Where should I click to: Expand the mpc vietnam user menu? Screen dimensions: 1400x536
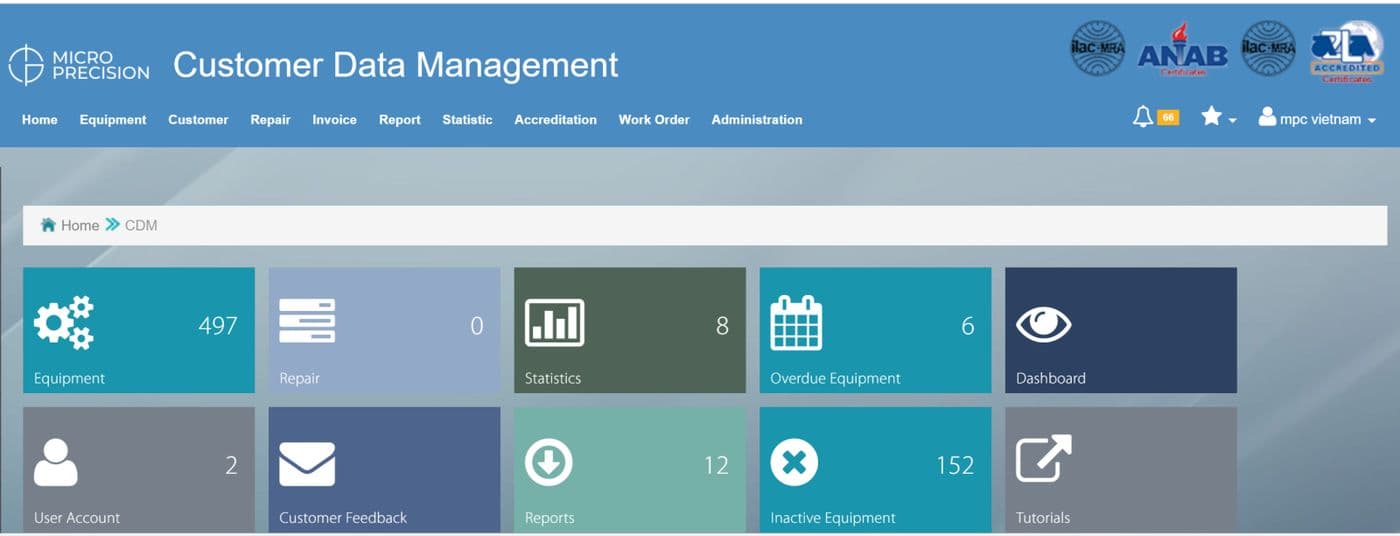(x=1317, y=118)
